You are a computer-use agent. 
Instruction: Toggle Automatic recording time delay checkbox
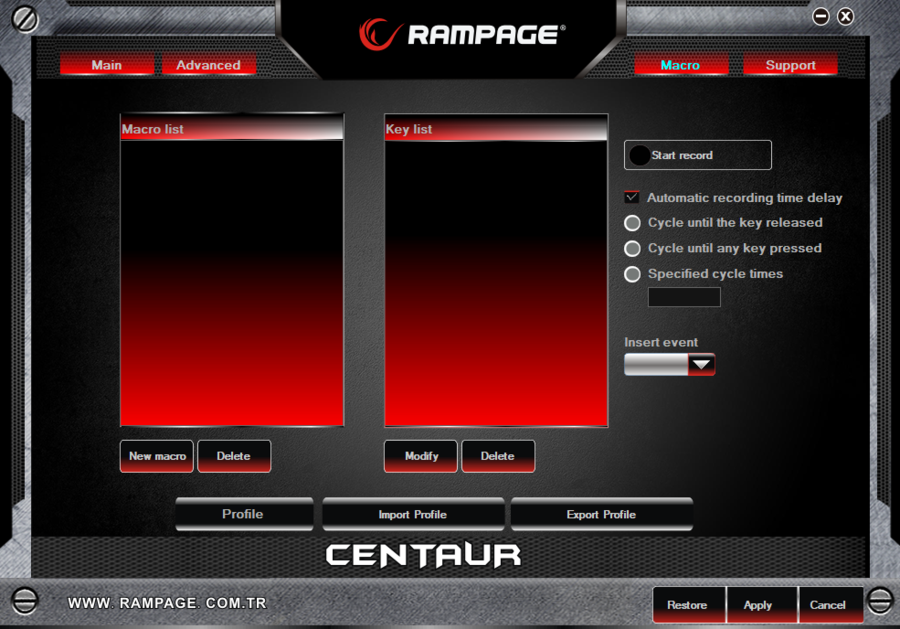pyautogui.click(x=632, y=197)
